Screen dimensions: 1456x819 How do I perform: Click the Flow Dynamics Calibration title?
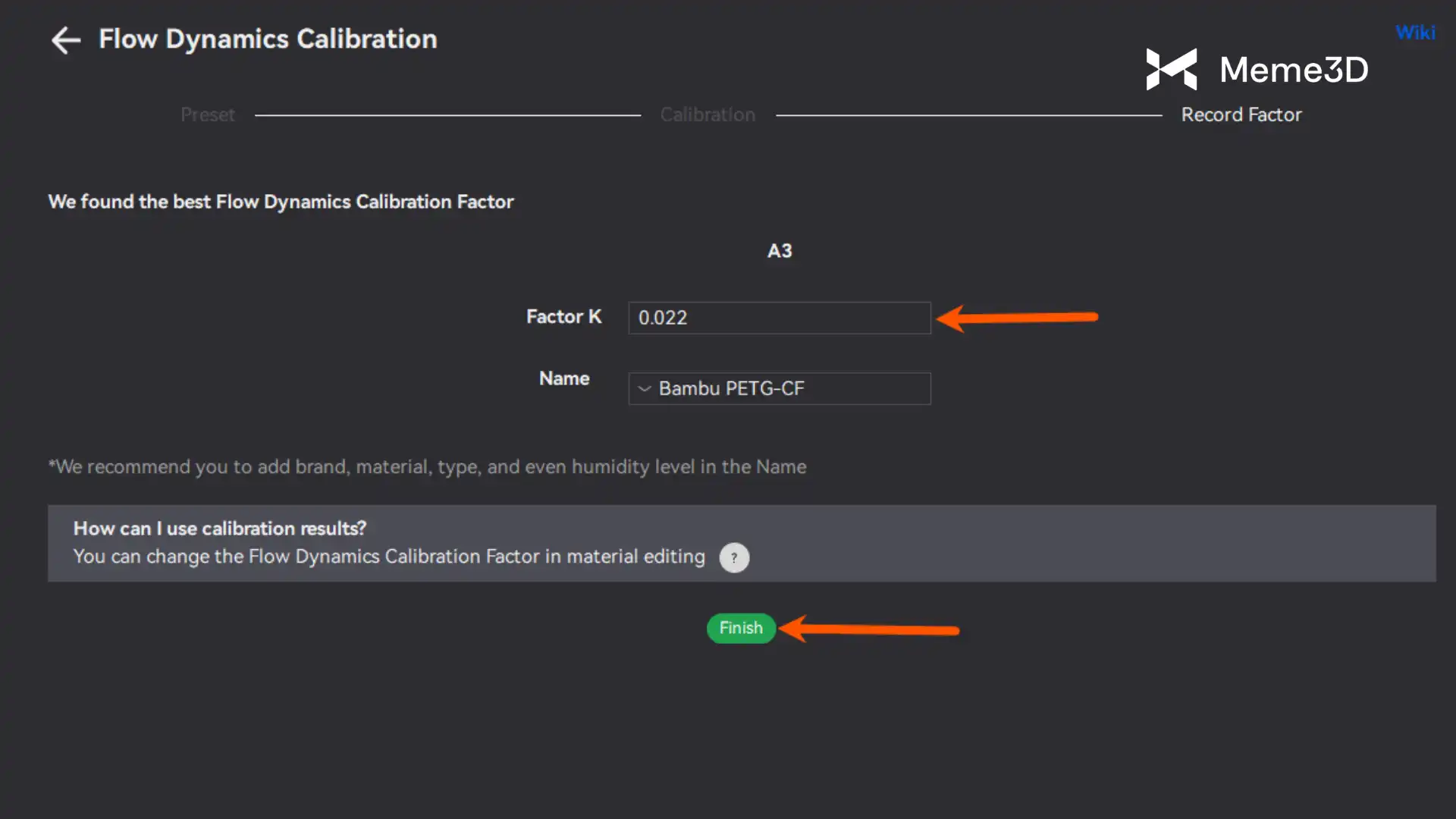[268, 39]
